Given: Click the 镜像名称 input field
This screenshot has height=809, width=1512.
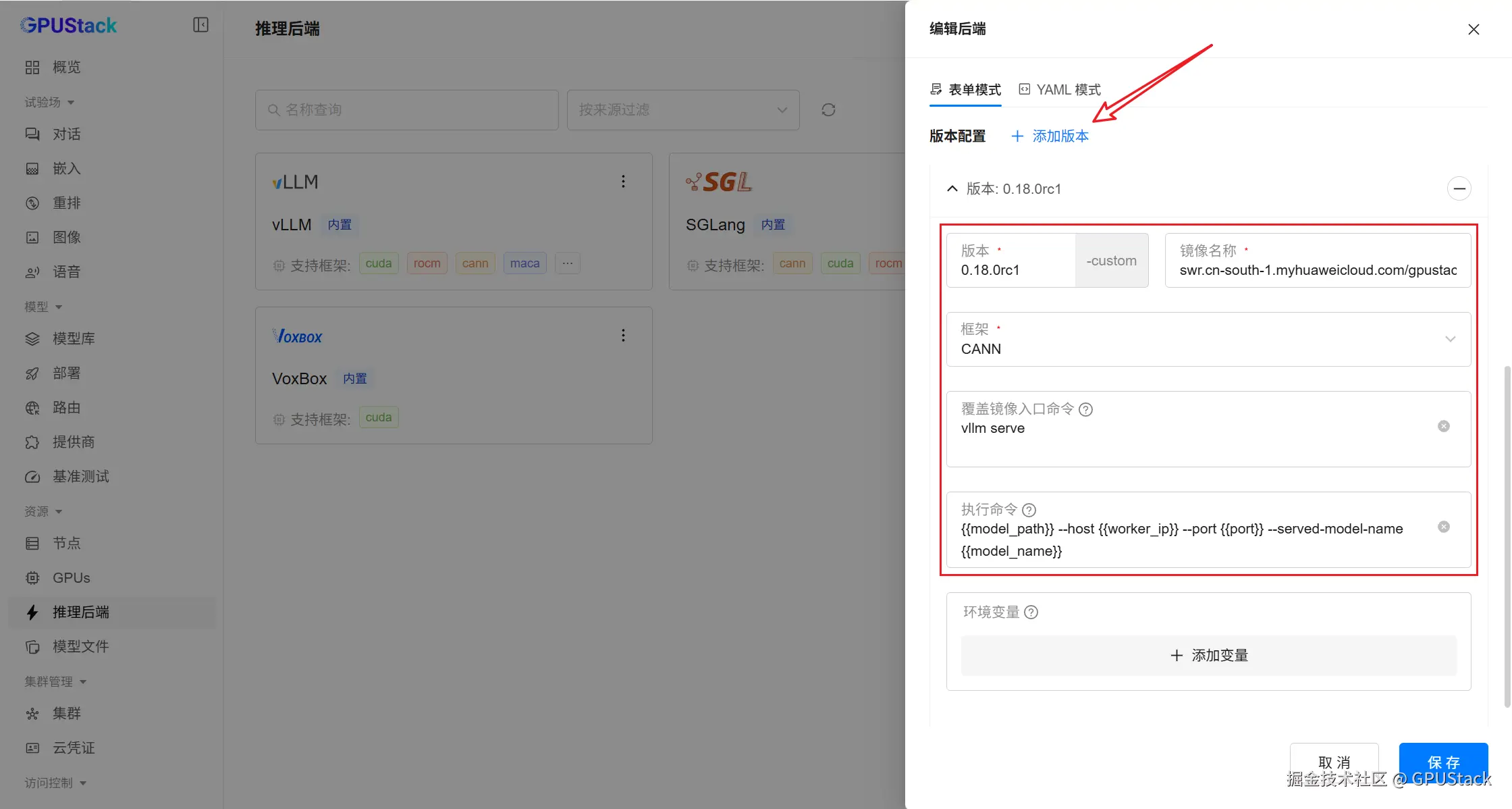Looking at the screenshot, I should (x=1317, y=269).
